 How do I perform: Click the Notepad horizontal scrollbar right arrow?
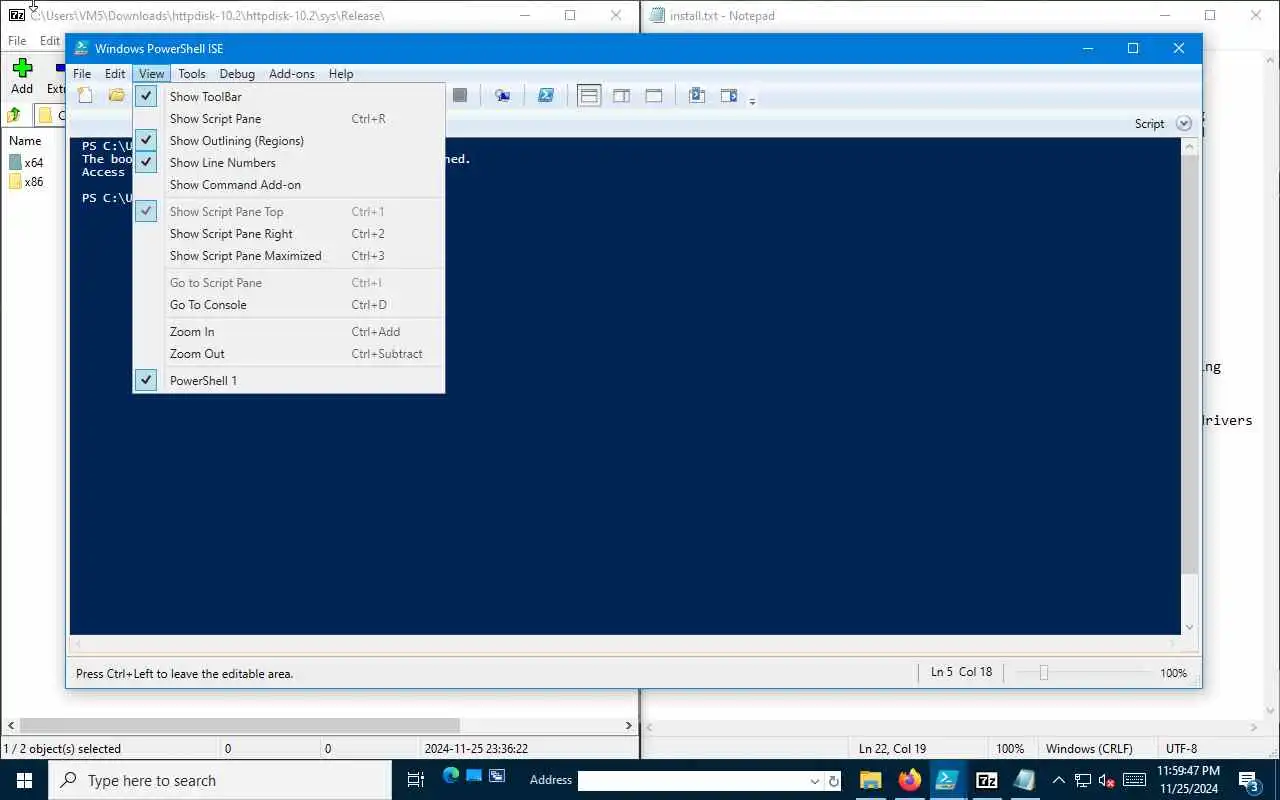click(1256, 727)
